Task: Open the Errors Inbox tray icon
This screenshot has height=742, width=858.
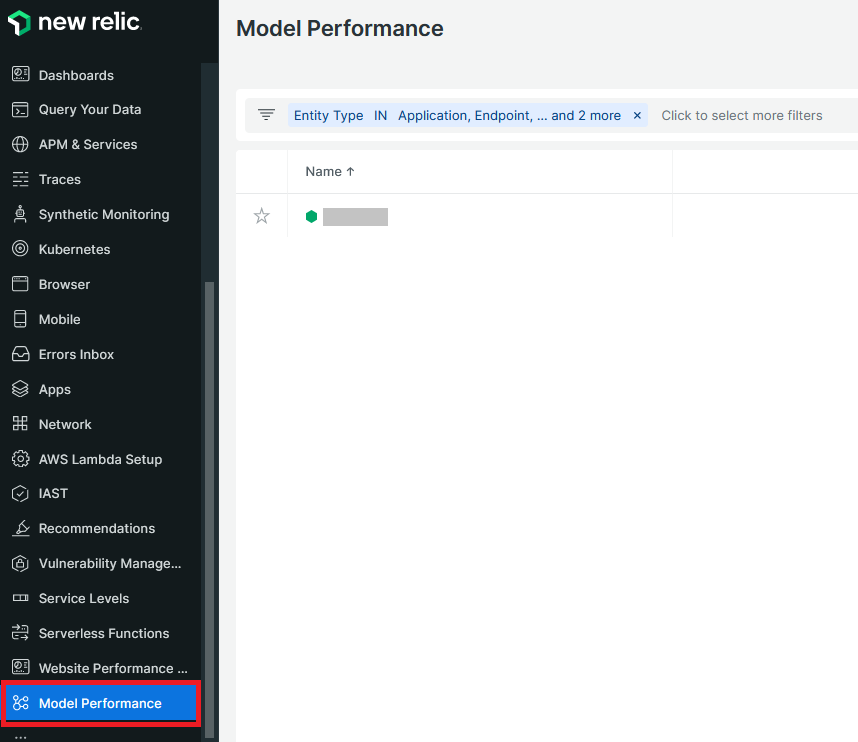Action: (20, 354)
